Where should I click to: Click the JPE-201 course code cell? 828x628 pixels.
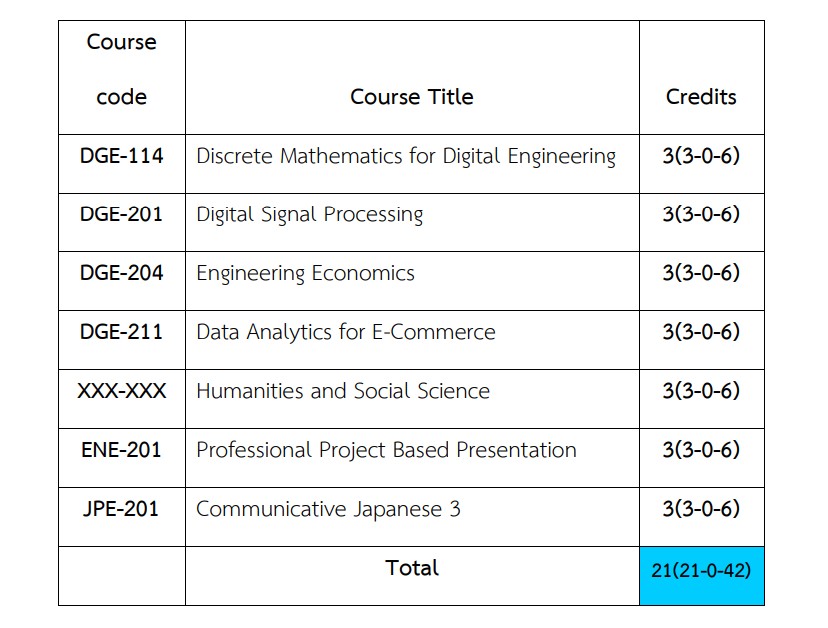(x=122, y=509)
